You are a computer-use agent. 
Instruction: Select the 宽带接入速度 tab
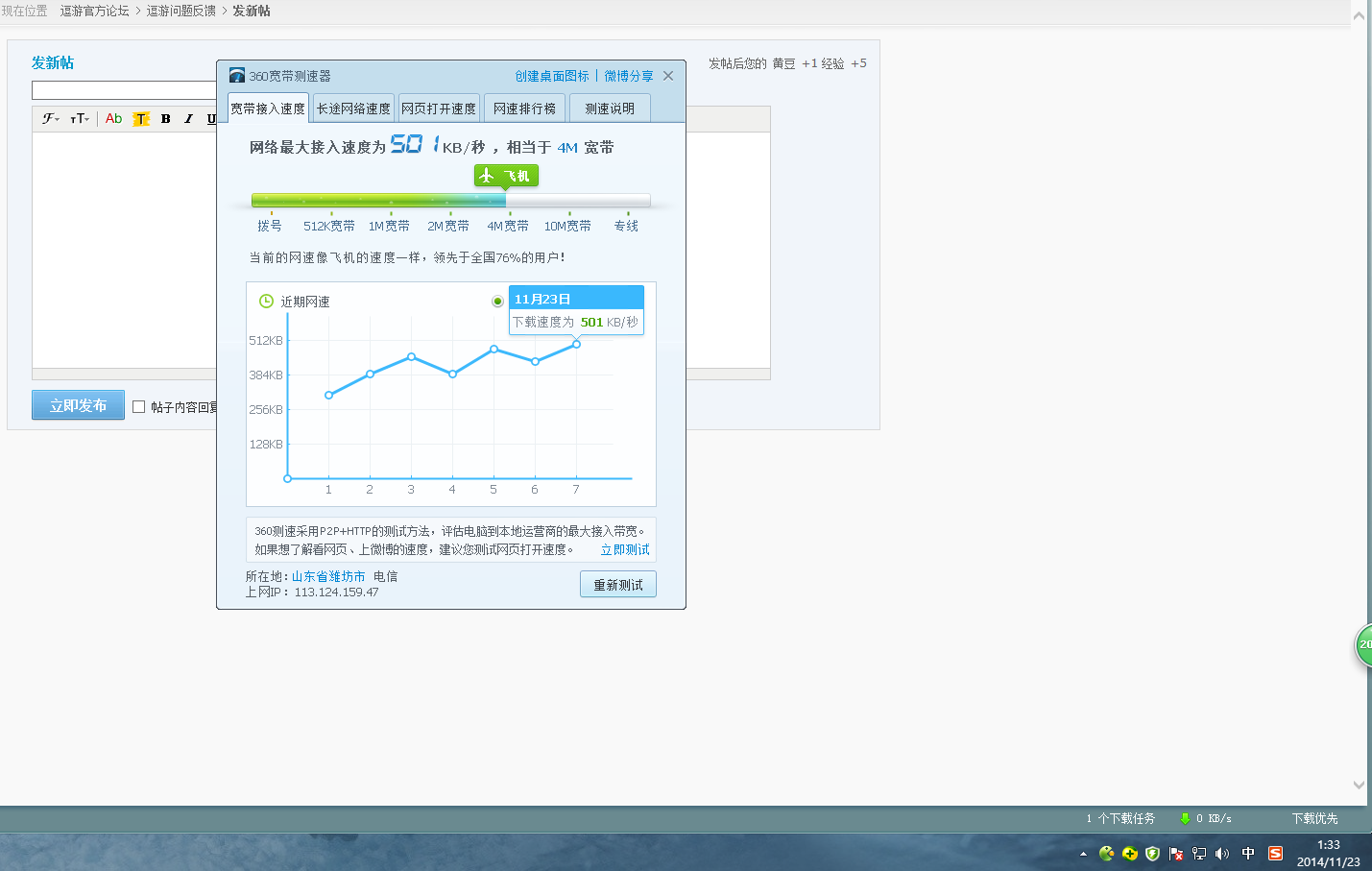[268, 109]
